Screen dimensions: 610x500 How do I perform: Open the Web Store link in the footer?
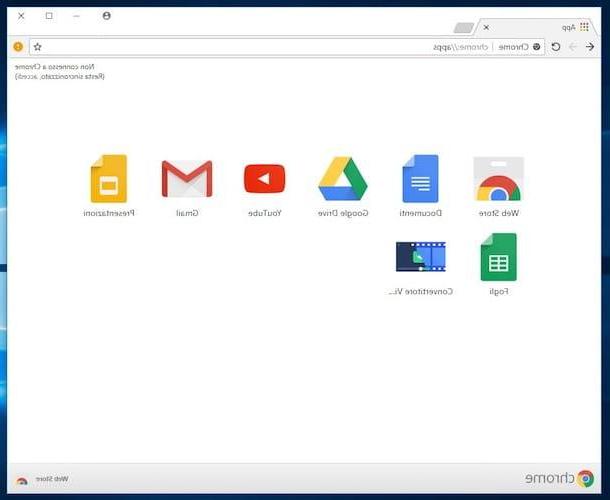42,479
